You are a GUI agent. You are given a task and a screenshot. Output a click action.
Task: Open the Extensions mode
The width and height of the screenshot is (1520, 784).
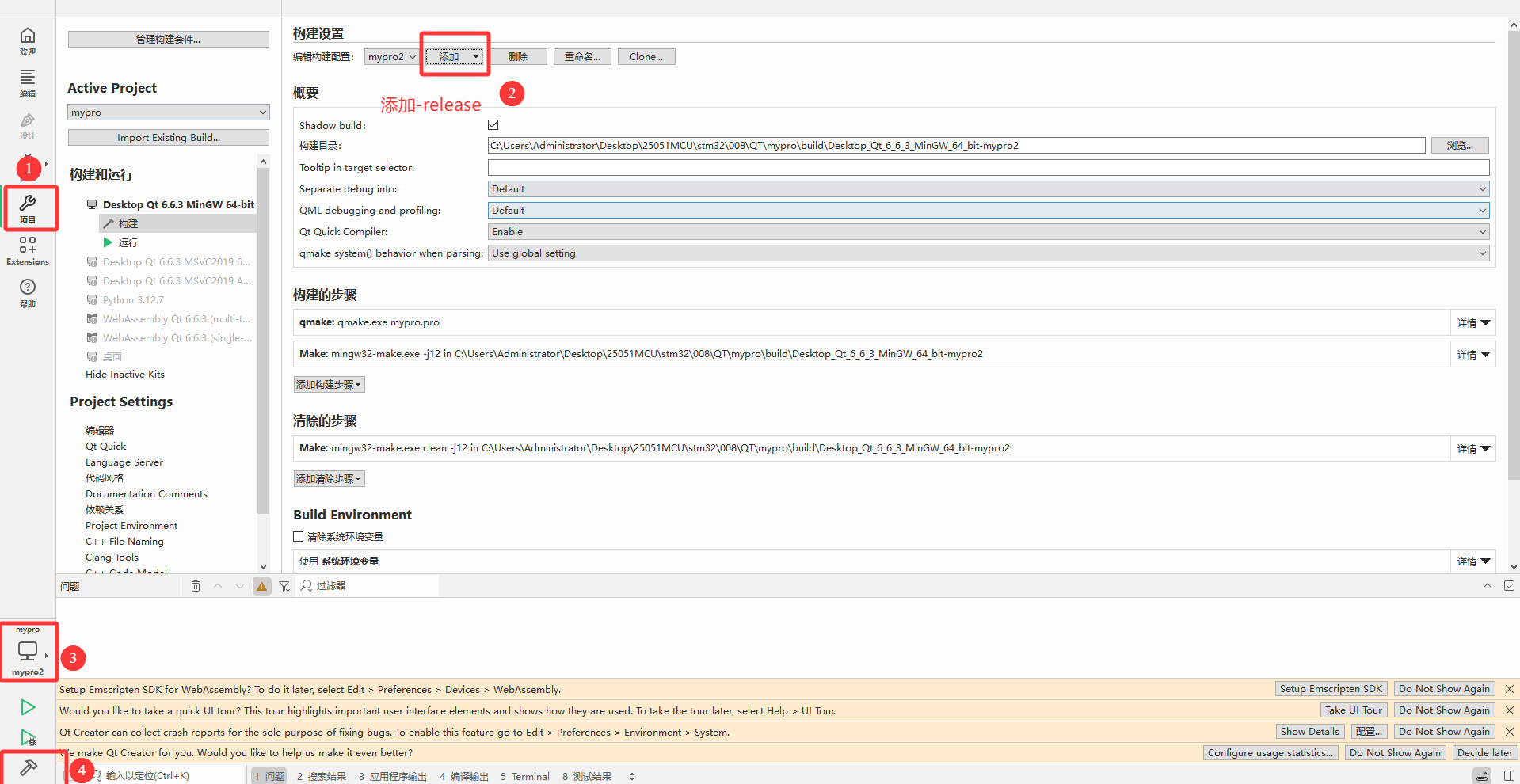[28, 250]
